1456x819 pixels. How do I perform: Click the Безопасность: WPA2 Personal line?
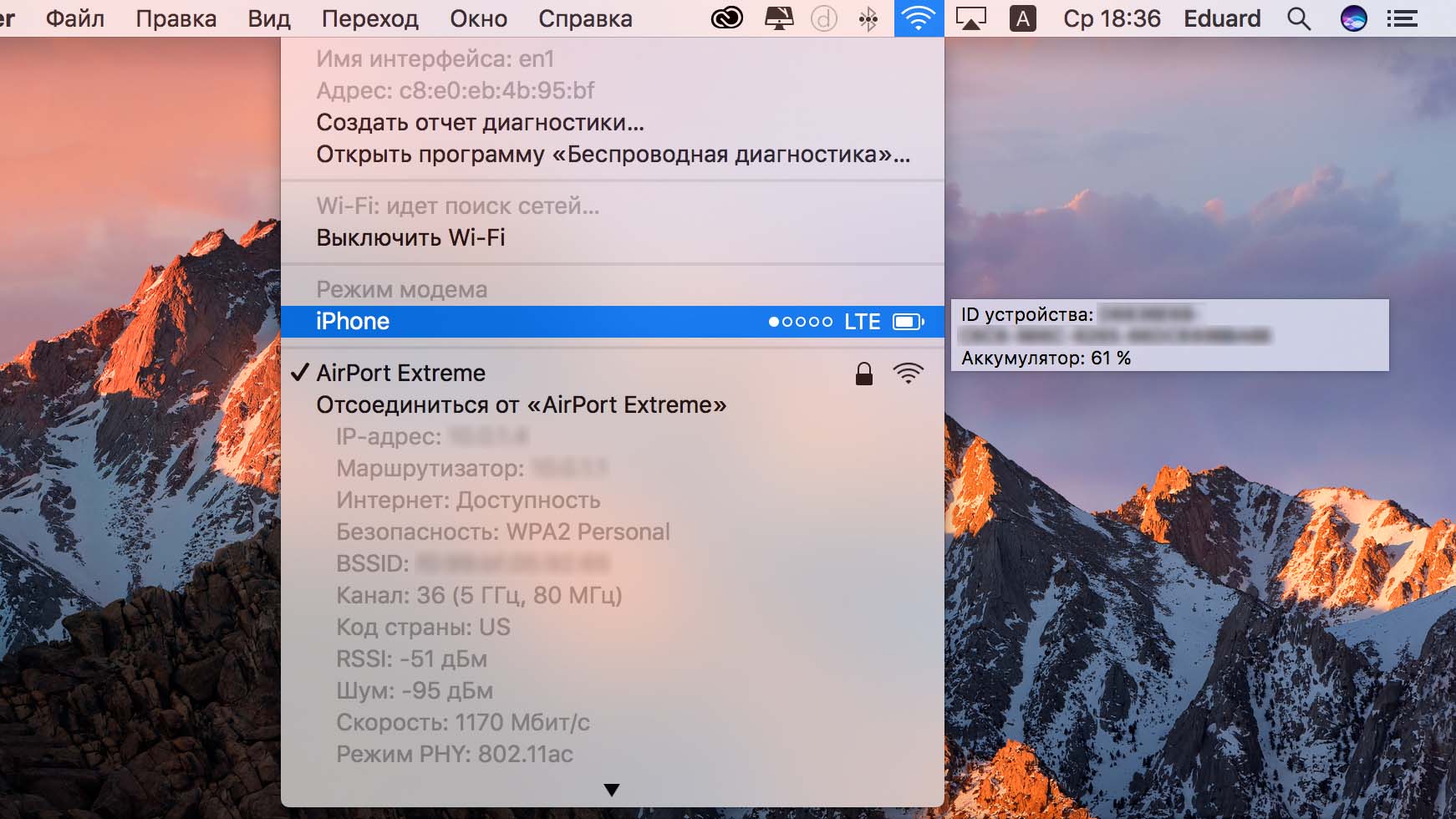(x=503, y=532)
